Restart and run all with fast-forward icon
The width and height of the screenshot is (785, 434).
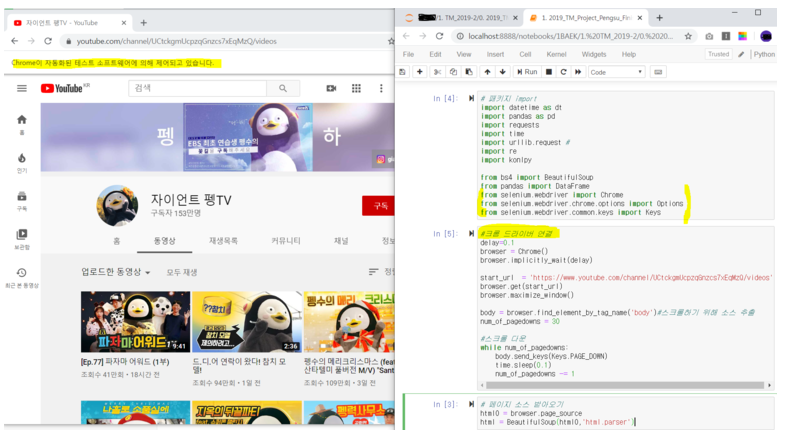coord(578,72)
